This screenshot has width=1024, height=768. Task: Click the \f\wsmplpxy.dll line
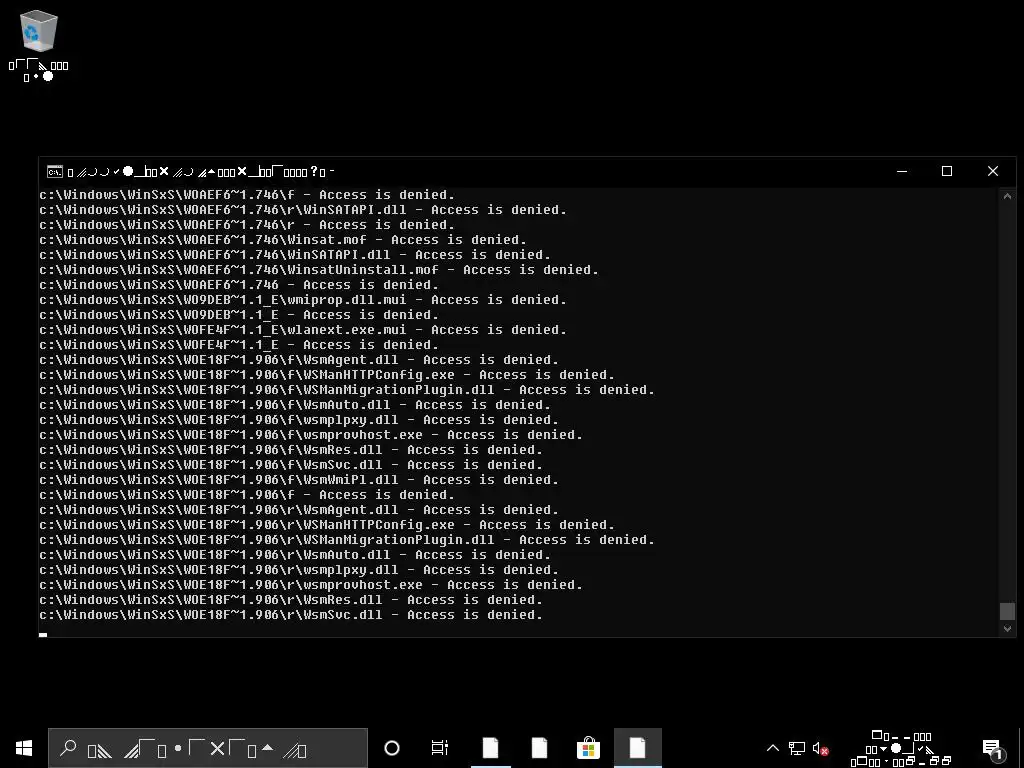299,420
